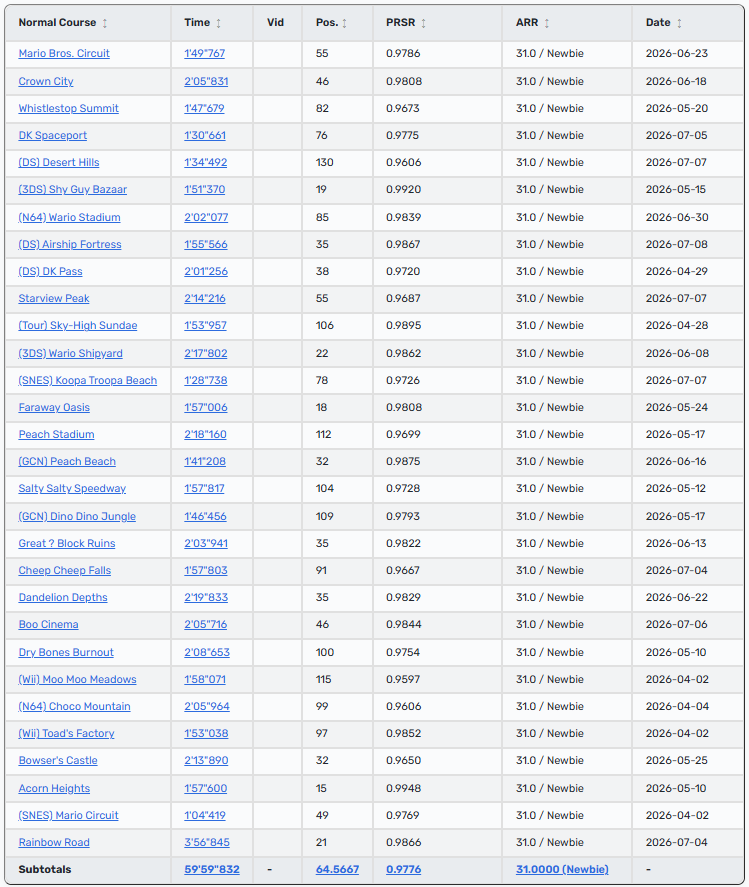The height and width of the screenshot is (887, 749).
Task: Click time 2'05"831 for Crown City
Action: point(206,81)
